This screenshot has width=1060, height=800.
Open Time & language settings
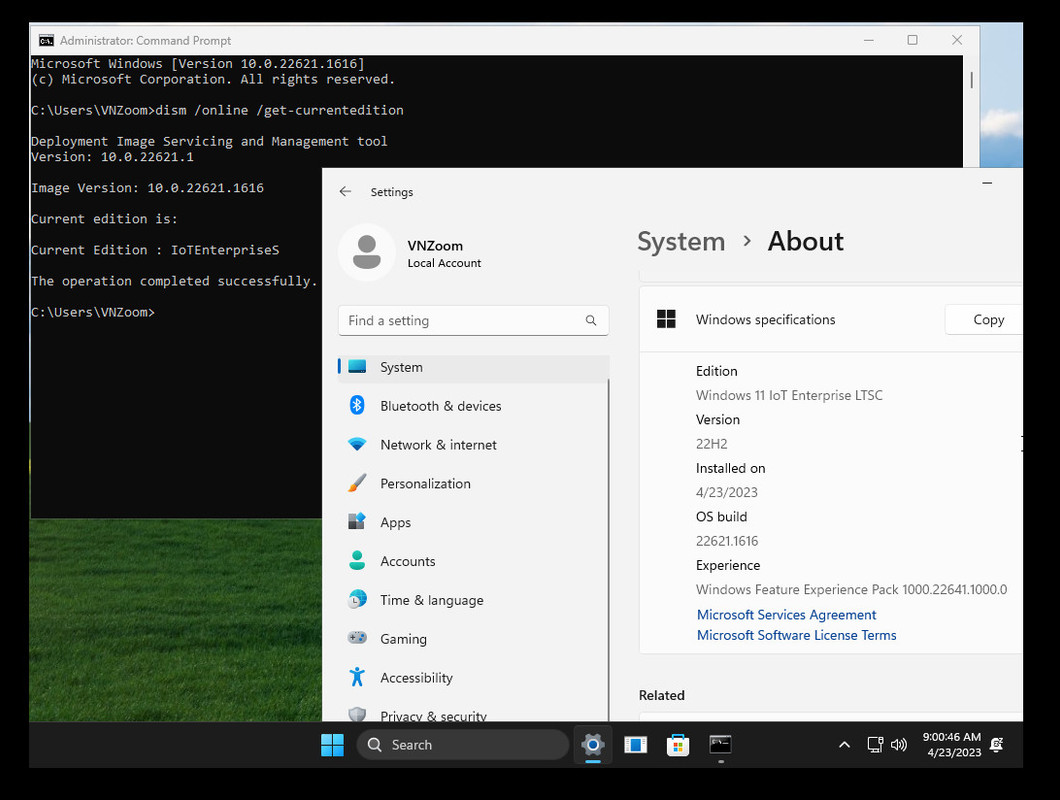473,601
